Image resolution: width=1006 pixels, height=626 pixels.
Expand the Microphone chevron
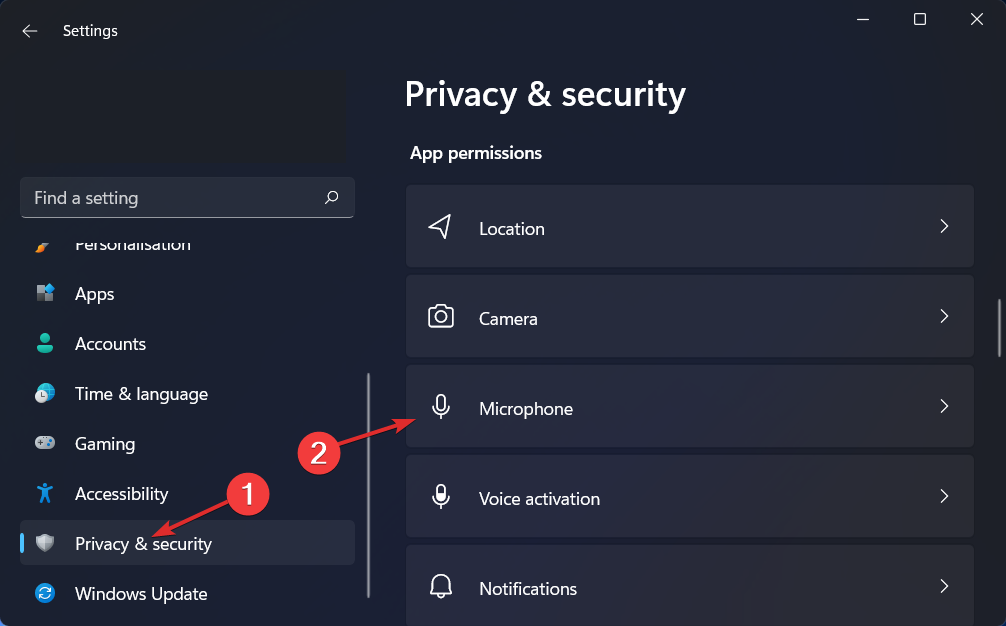[x=944, y=407]
